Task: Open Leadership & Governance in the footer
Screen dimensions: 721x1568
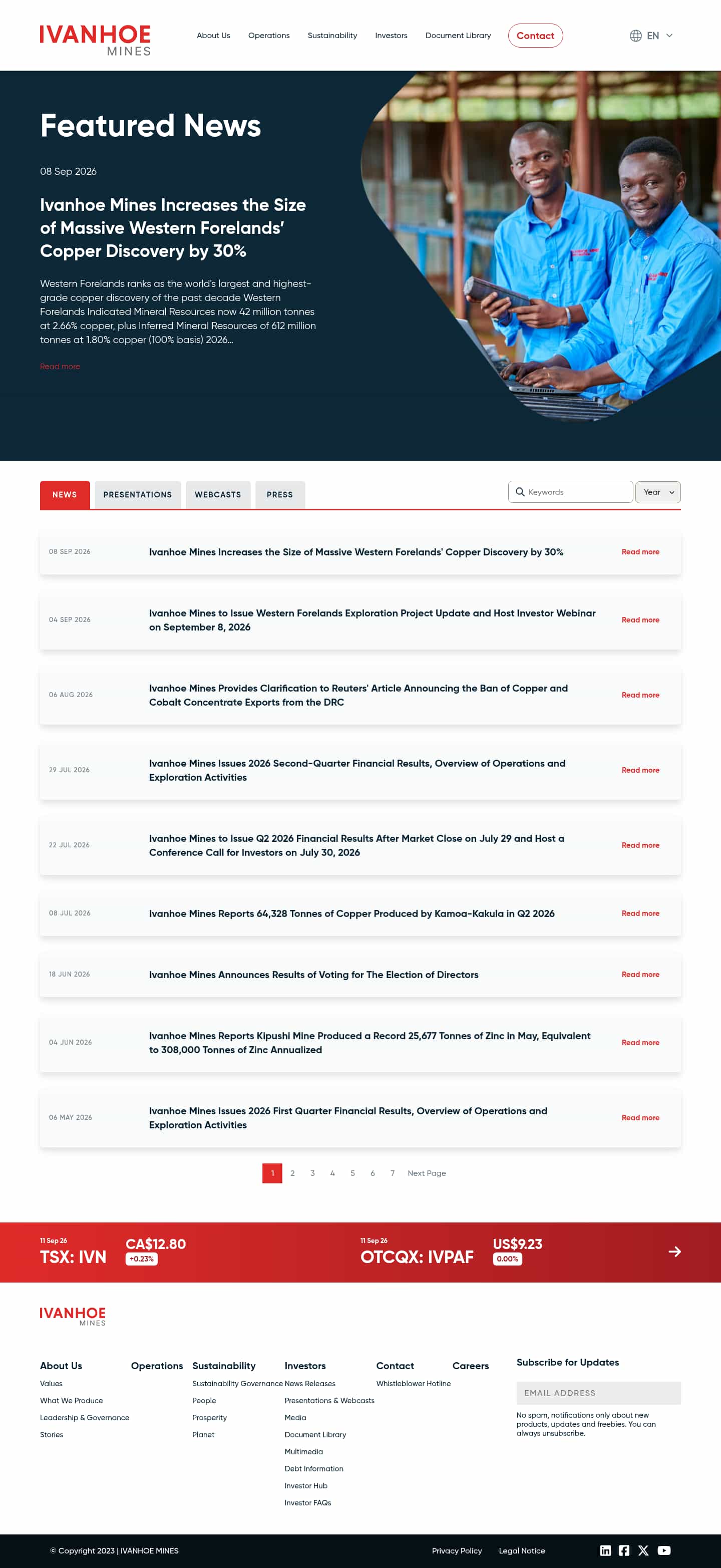Action: tap(85, 1418)
